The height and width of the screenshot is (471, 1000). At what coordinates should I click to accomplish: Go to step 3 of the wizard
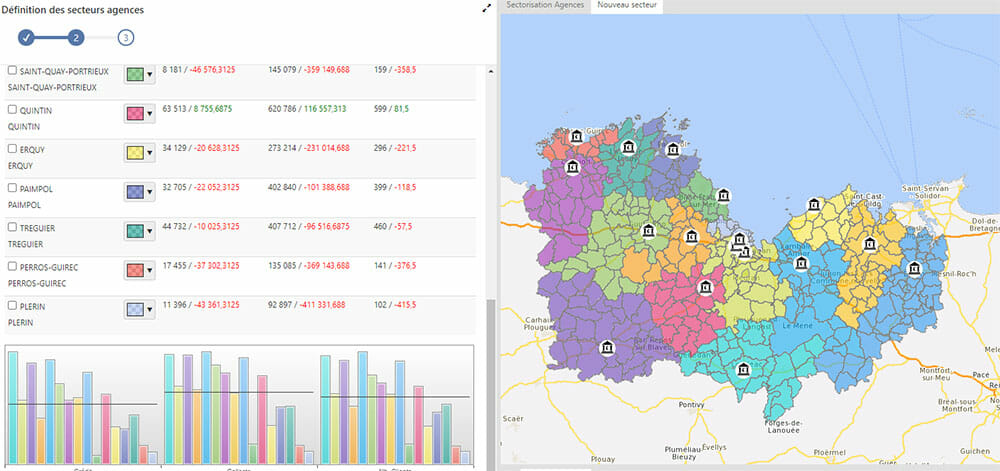pos(125,38)
